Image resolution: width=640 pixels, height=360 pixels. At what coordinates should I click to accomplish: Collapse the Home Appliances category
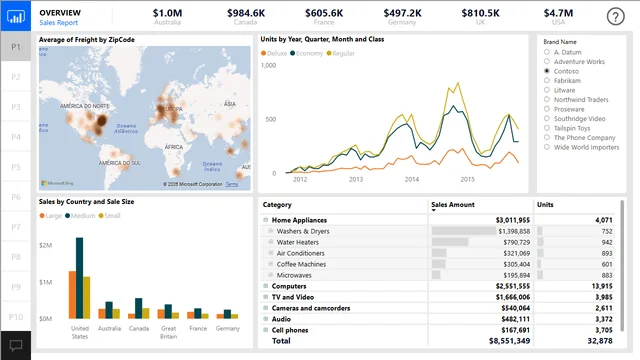(x=266, y=220)
